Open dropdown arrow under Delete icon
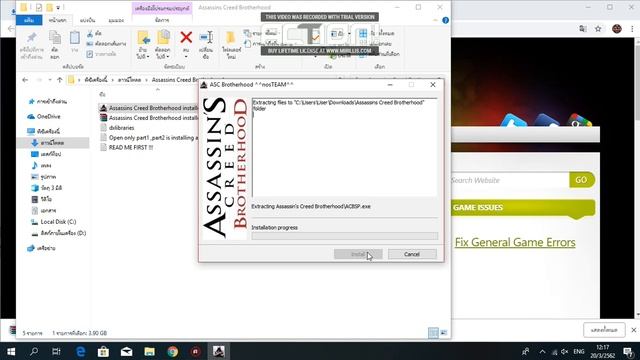 point(186,57)
